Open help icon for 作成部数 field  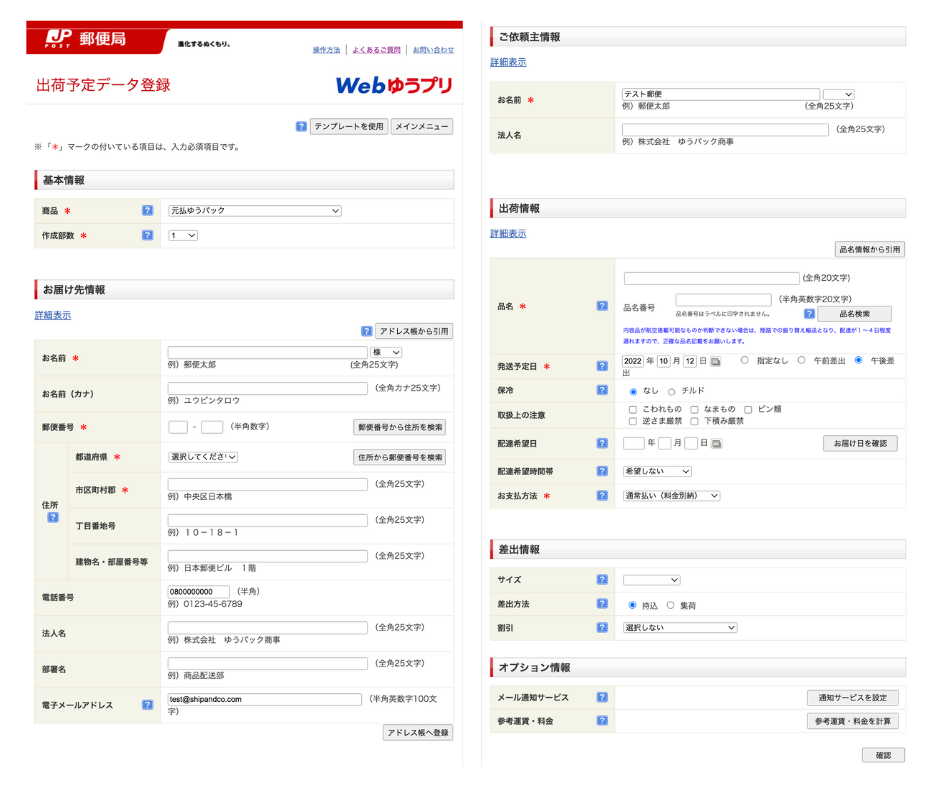147,235
